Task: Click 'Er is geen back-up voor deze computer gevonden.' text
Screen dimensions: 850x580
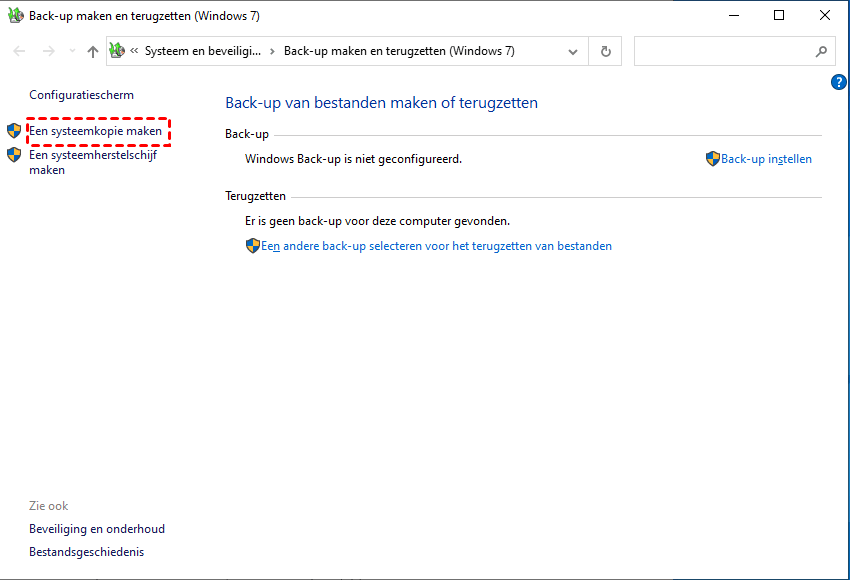Action: [377, 221]
